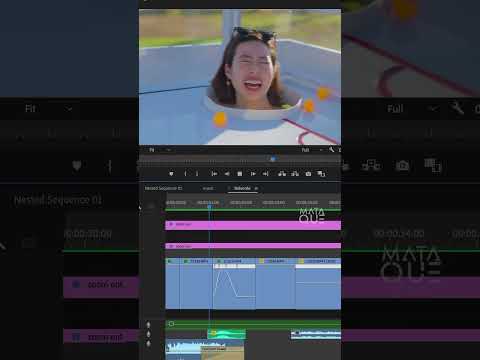Viewport: 480px width, 360px height.
Task: Select the light blue audio clip at right
Action: click(x=316, y=334)
